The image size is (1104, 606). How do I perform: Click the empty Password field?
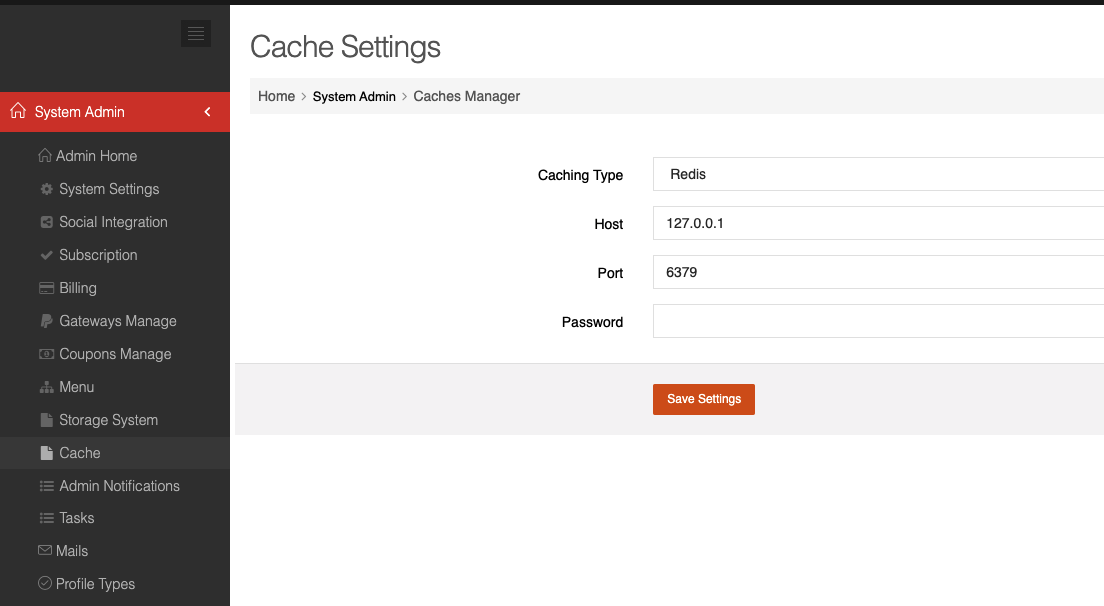pyautogui.click(x=878, y=321)
